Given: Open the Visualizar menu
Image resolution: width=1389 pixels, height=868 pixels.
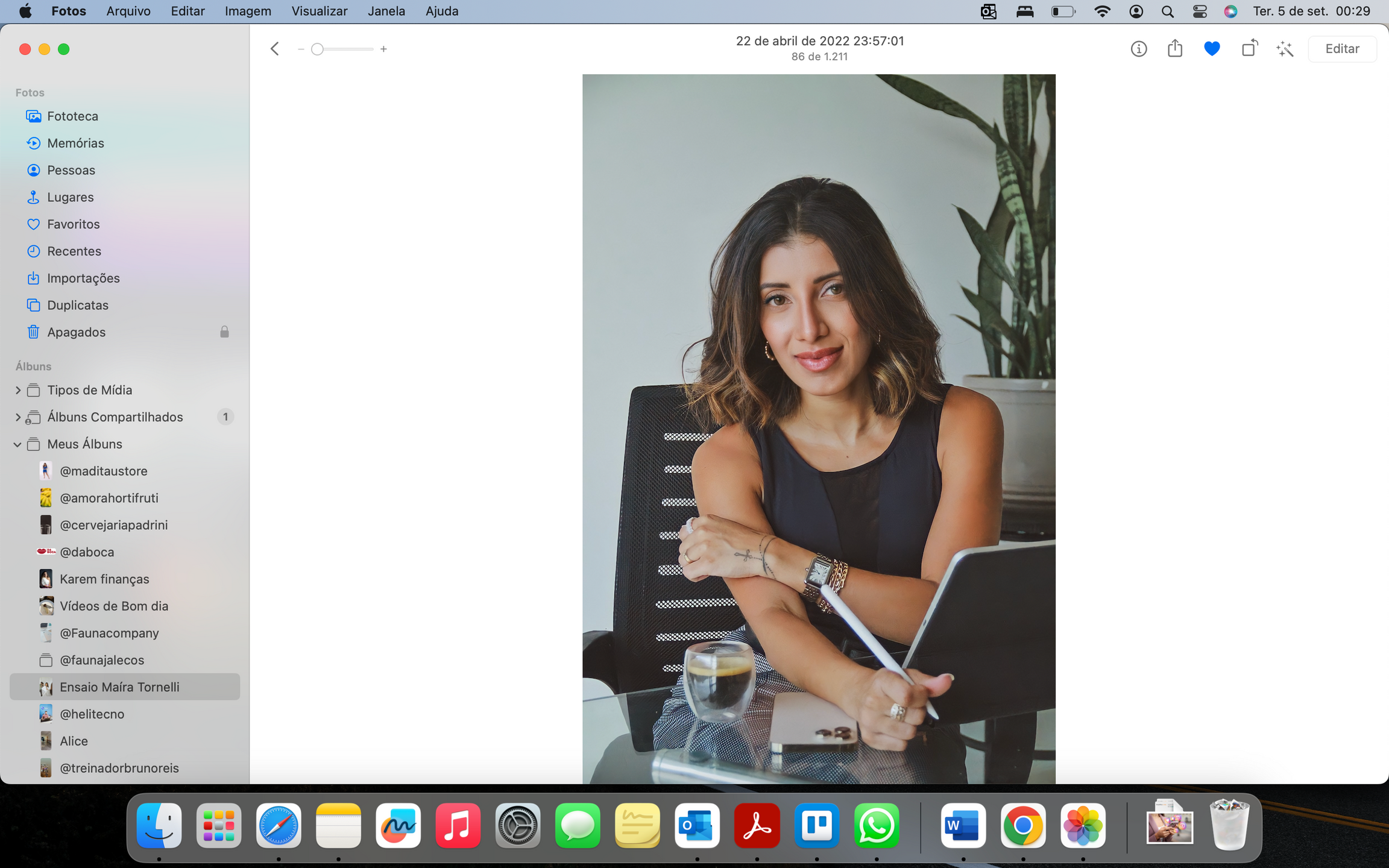Looking at the screenshot, I should pyautogui.click(x=320, y=11).
